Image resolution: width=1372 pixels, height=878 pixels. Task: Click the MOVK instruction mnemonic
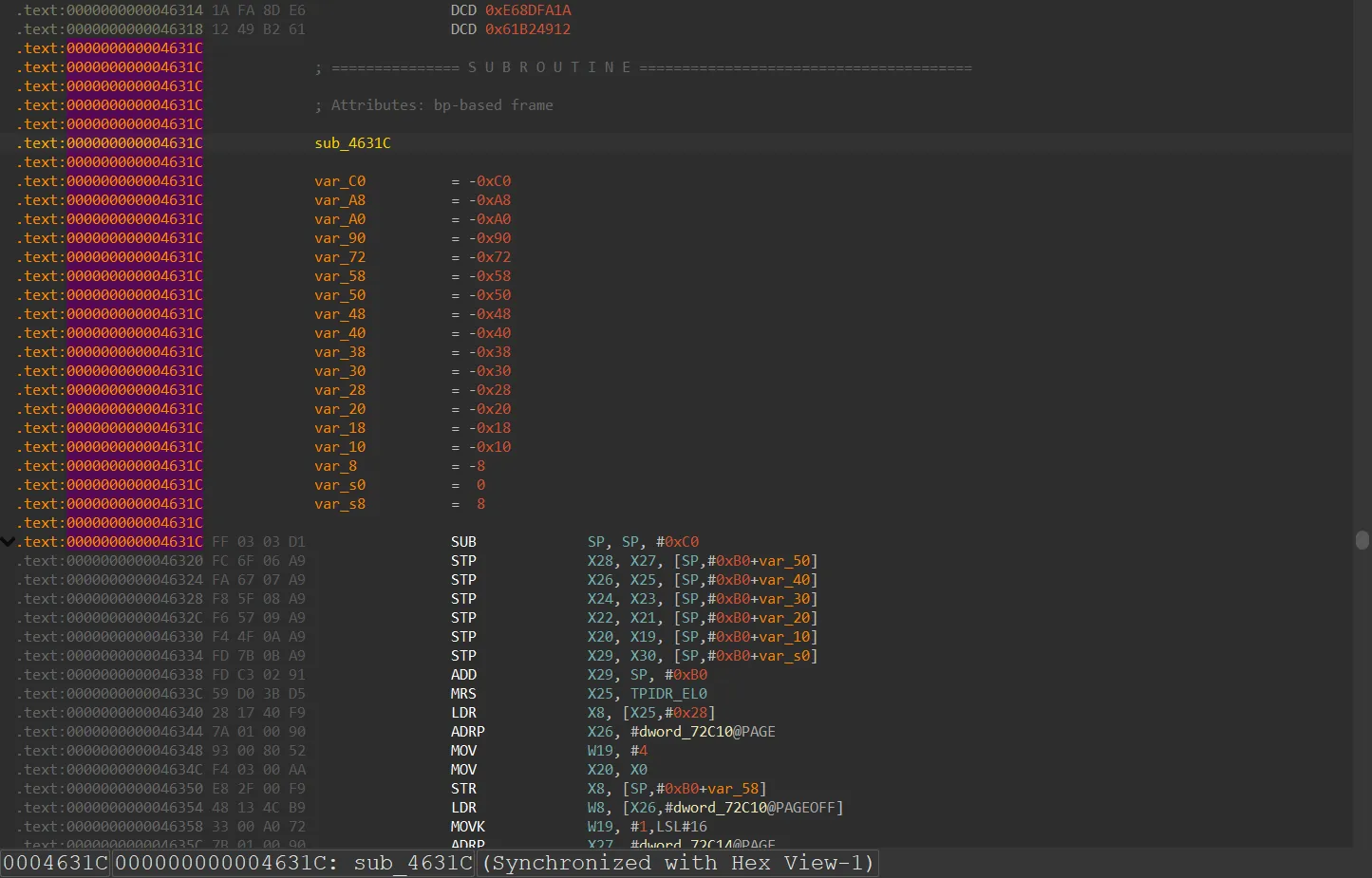467,827
